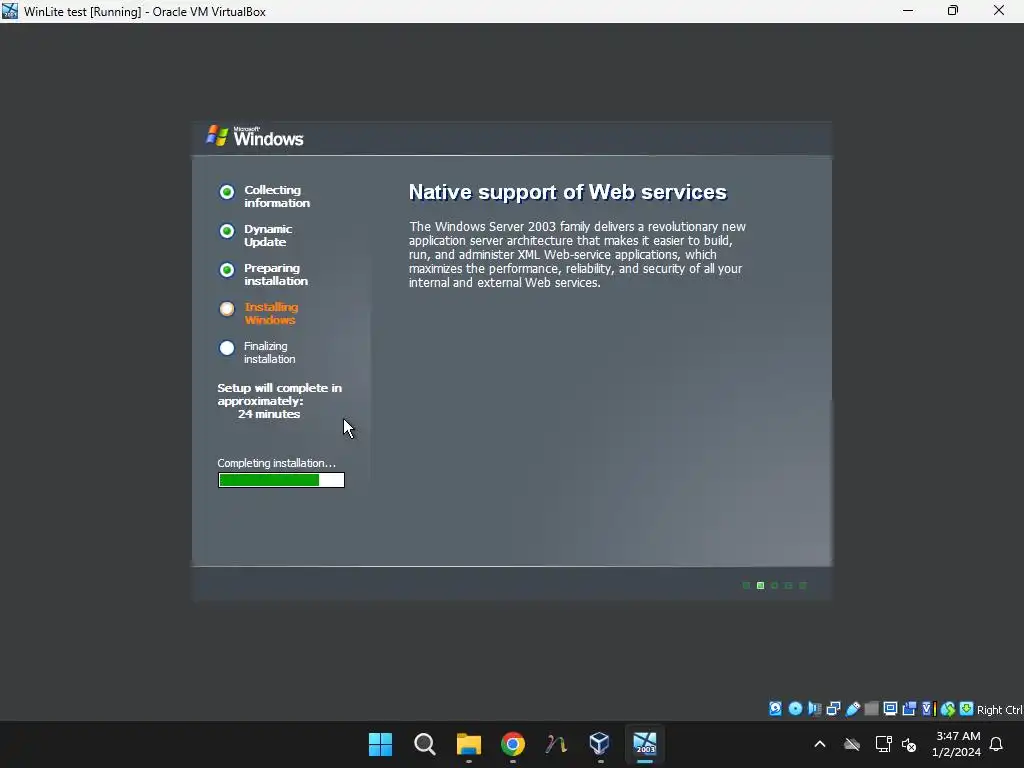Screen dimensions: 1024x768
Task: Click the optical disk indicator icon
Action: pyautogui.click(x=795, y=709)
